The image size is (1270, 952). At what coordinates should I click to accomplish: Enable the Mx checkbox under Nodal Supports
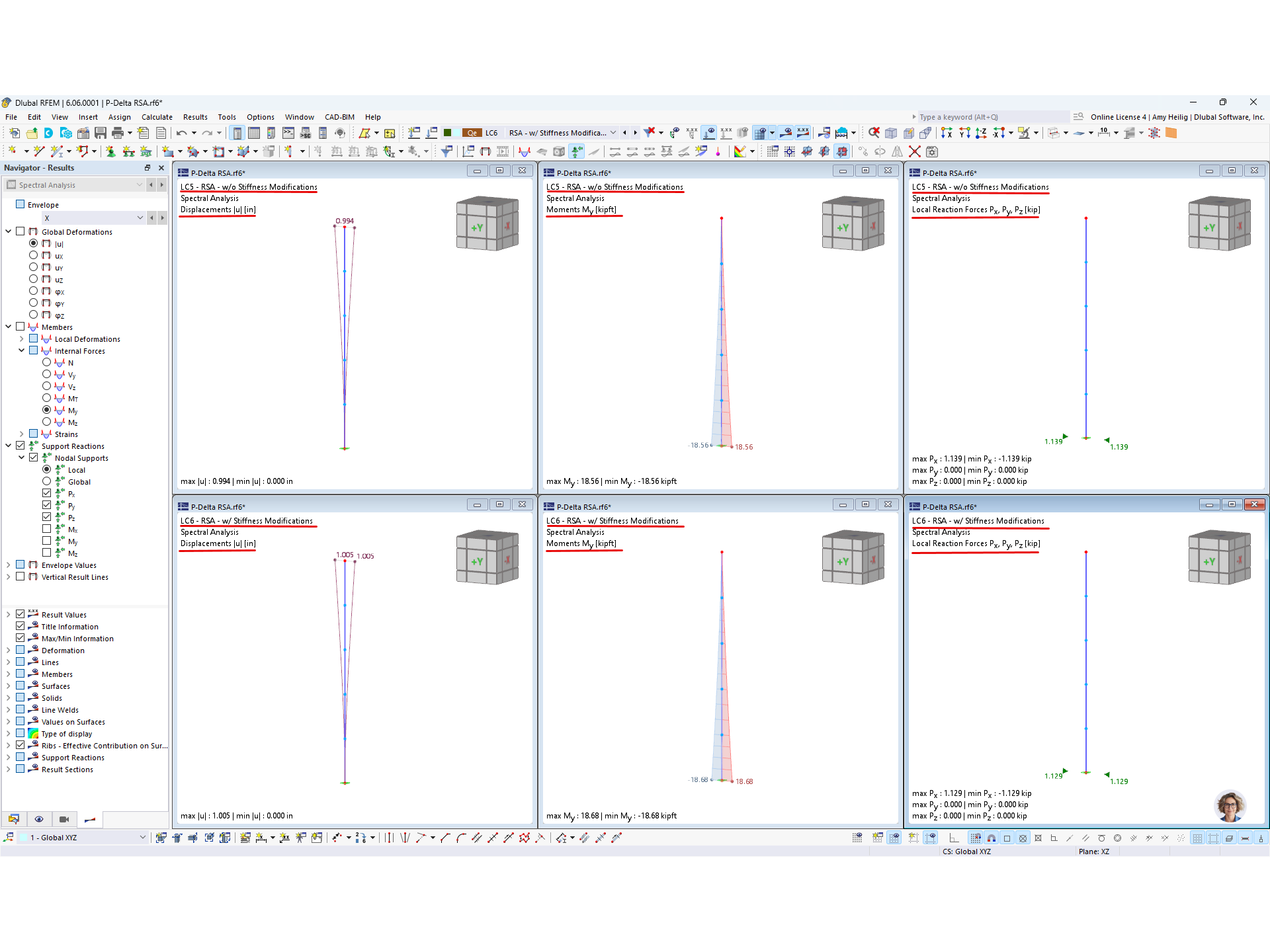(x=47, y=529)
